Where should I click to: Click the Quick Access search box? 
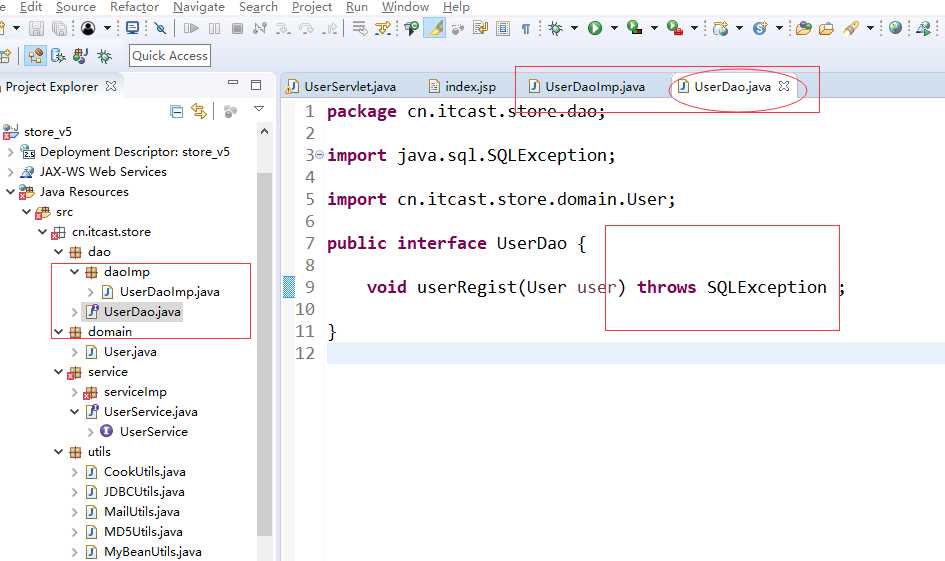pyautogui.click(x=170, y=56)
